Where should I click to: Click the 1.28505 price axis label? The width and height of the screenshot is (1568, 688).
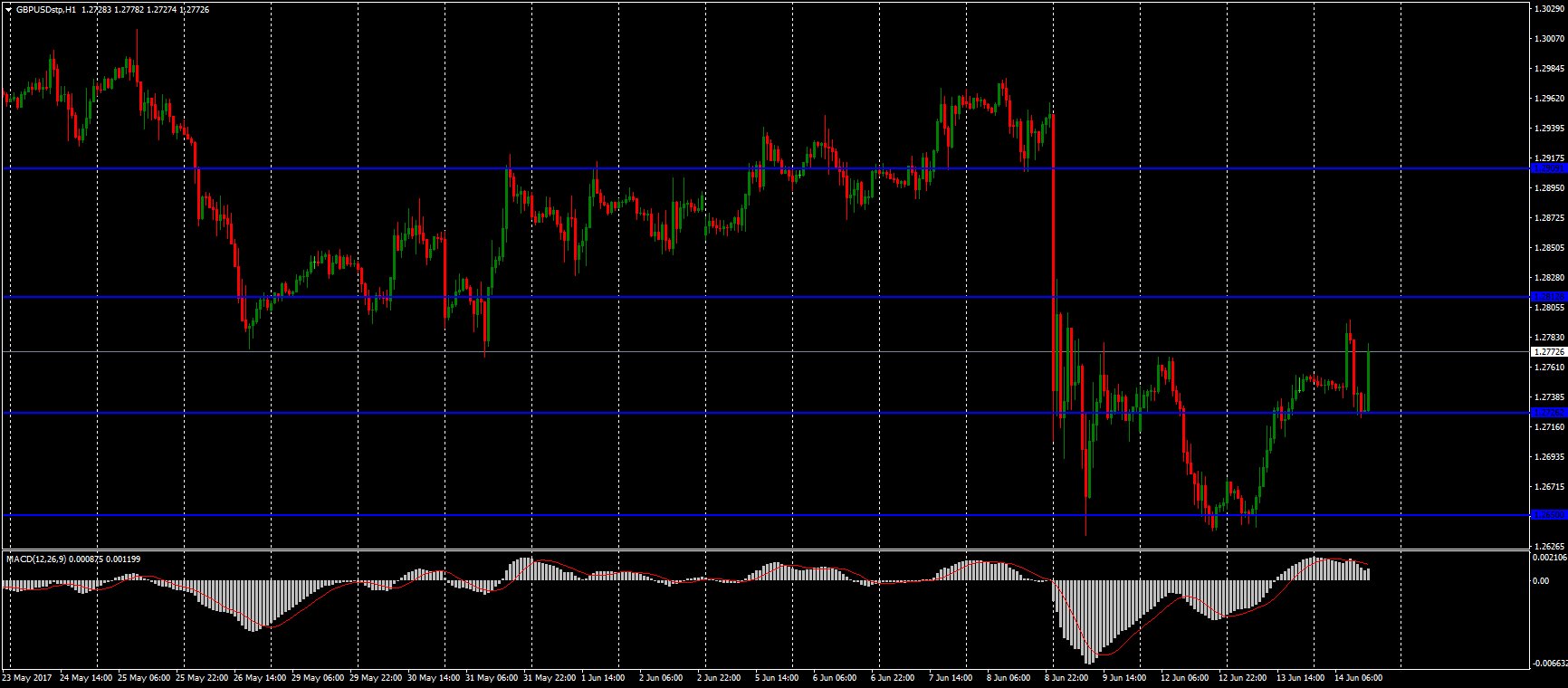[1550, 248]
